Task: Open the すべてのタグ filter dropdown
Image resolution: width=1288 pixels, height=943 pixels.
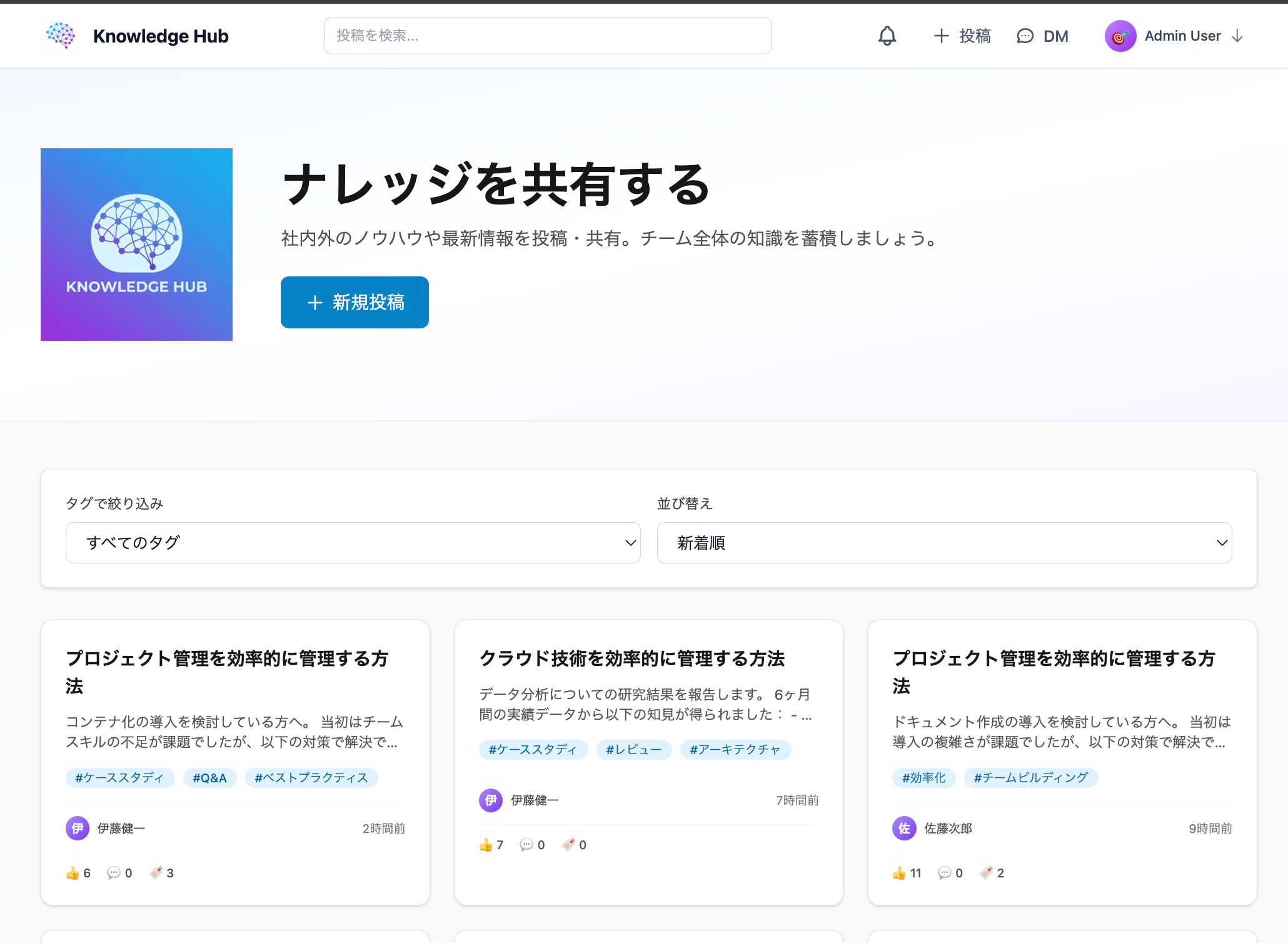Action: pyautogui.click(x=353, y=543)
